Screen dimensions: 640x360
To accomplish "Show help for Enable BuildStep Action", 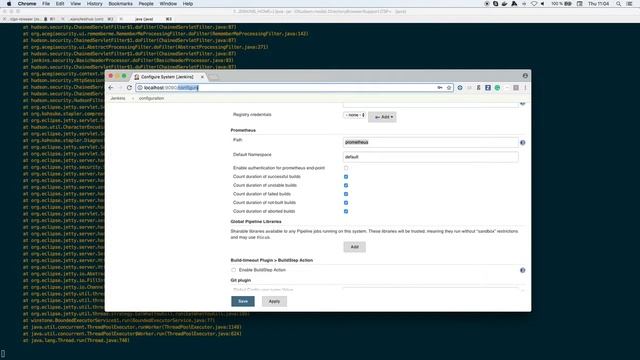I will (522, 270).
